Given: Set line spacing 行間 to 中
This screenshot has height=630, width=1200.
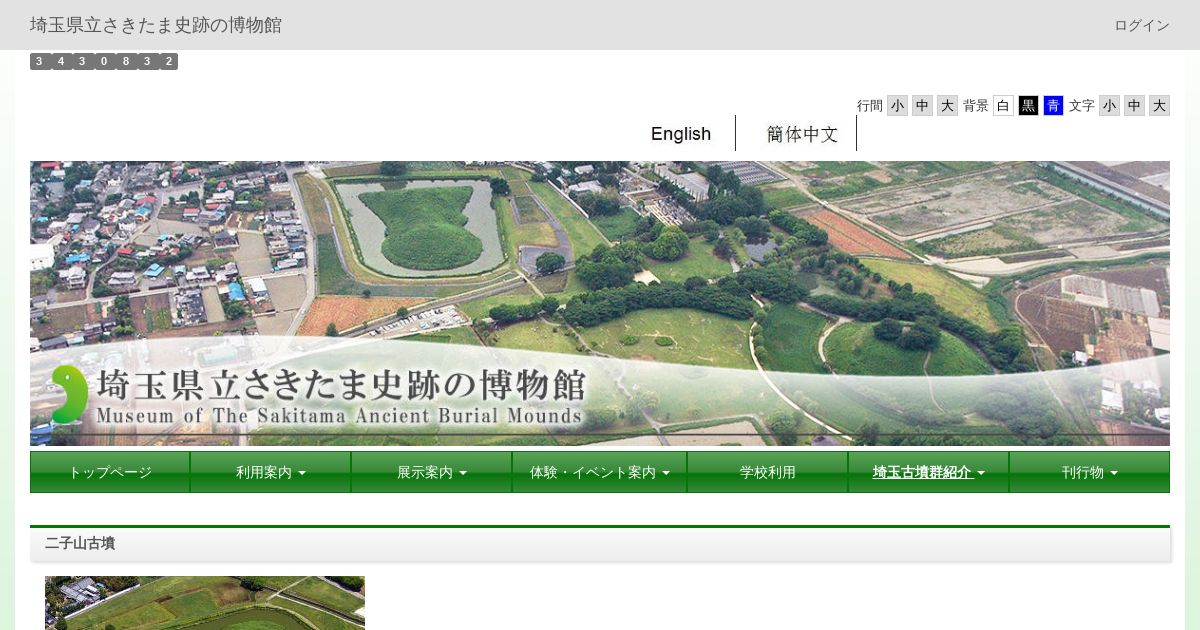Looking at the screenshot, I should pyautogui.click(x=922, y=106).
